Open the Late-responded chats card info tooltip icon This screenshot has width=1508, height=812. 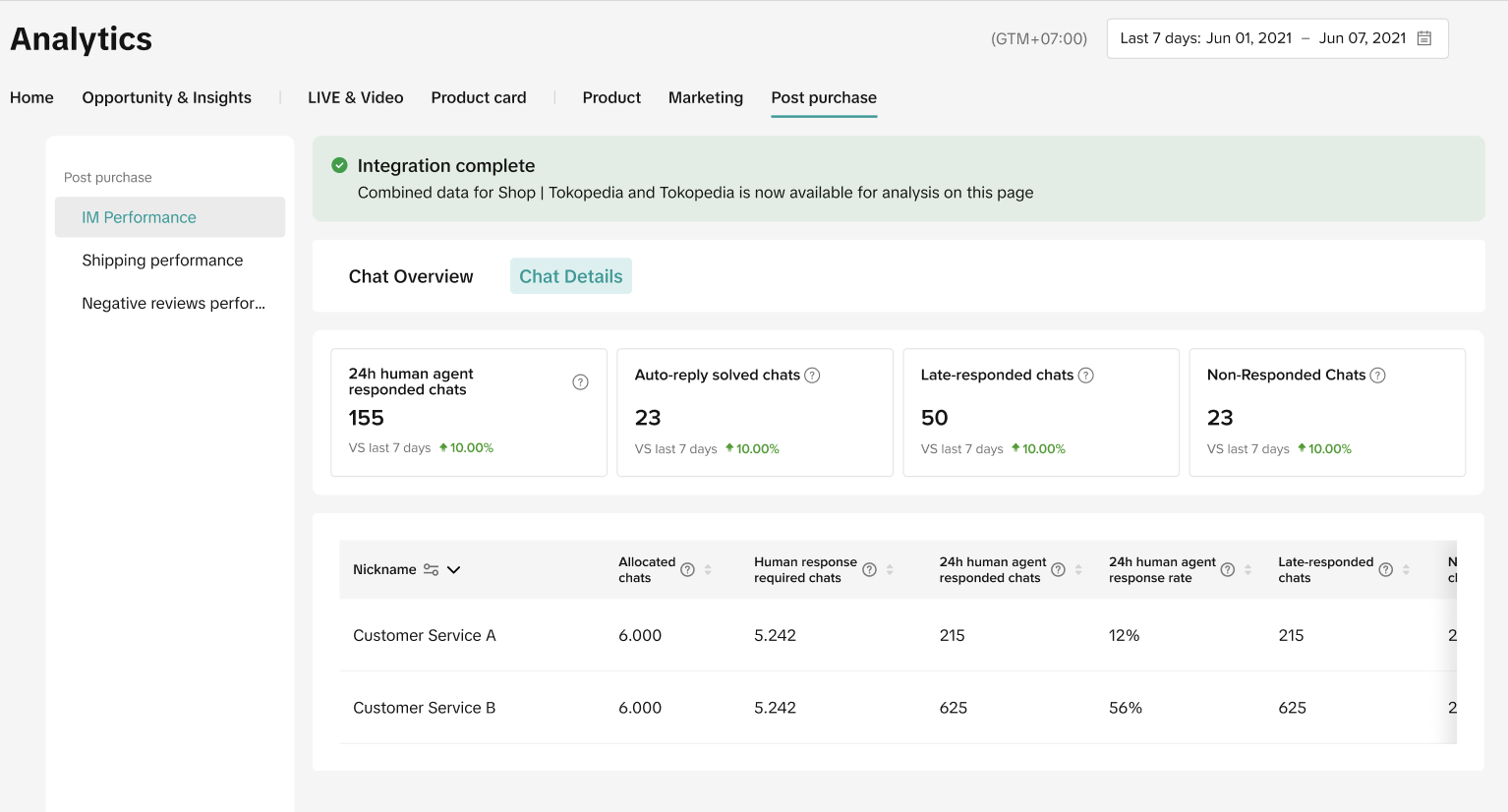click(x=1085, y=376)
